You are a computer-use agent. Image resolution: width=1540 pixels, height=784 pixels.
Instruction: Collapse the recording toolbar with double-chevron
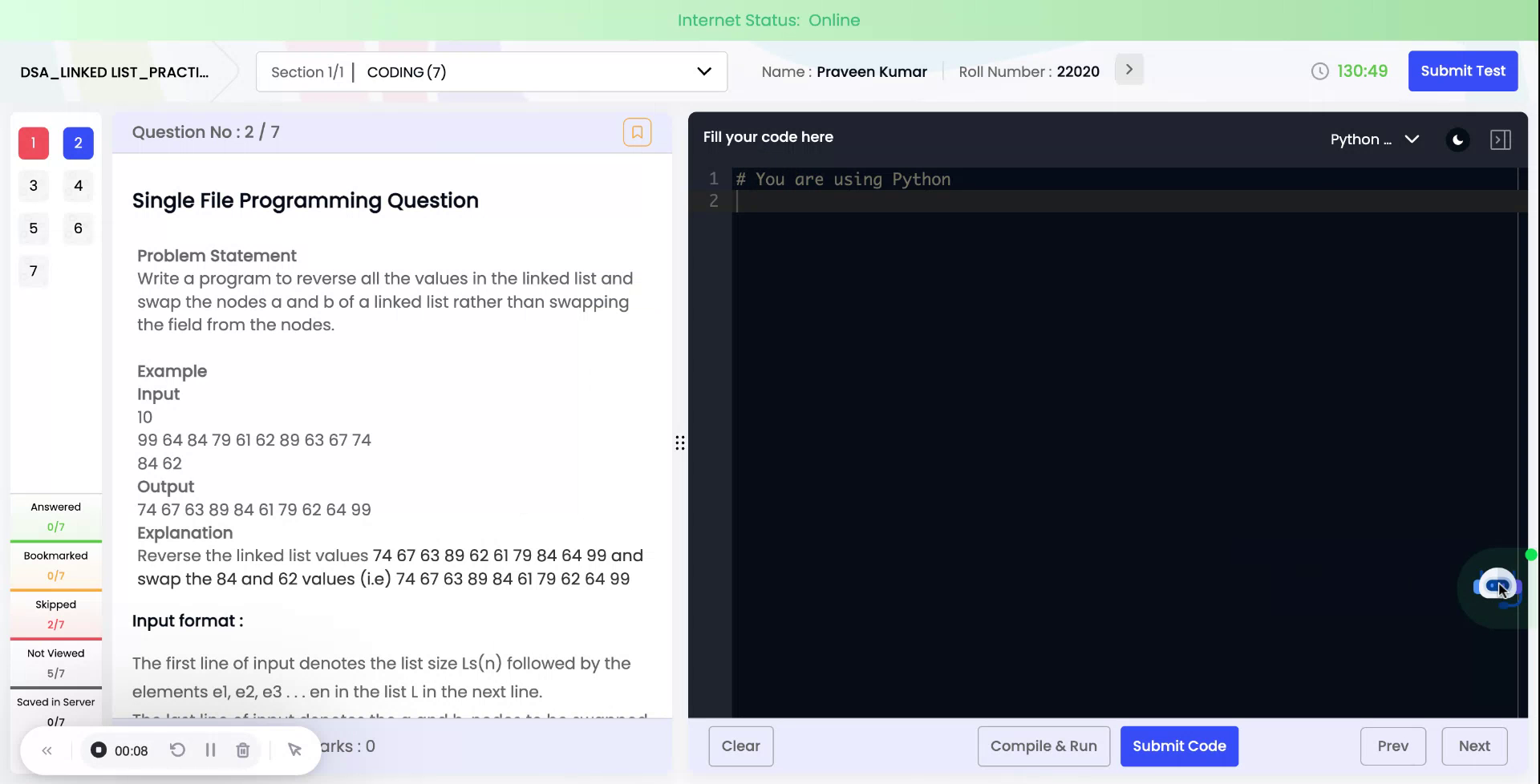pos(47,750)
